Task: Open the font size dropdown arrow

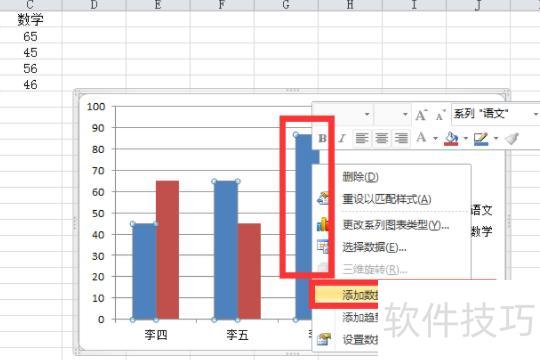Action: [x=405, y=114]
